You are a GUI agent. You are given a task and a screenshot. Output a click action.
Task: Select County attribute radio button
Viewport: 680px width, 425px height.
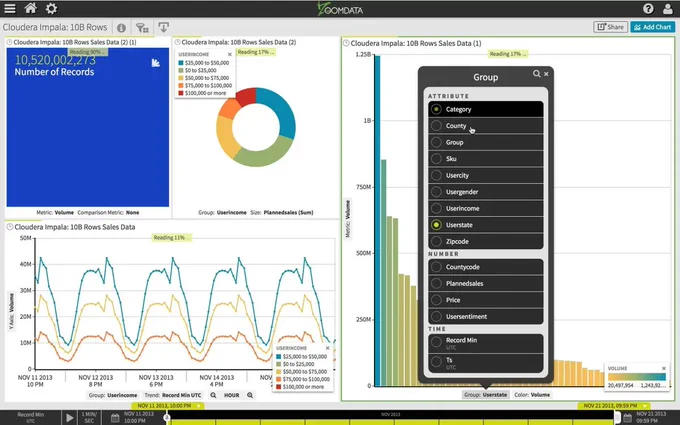click(x=436, y=126)
